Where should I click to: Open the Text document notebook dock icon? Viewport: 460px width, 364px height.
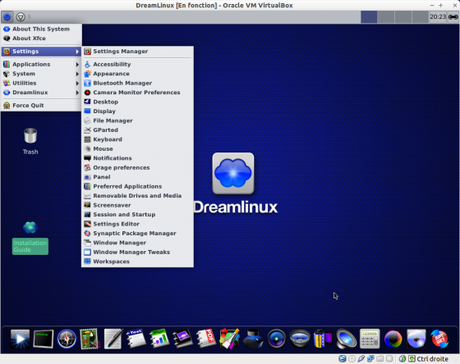[x=136, y=339]
